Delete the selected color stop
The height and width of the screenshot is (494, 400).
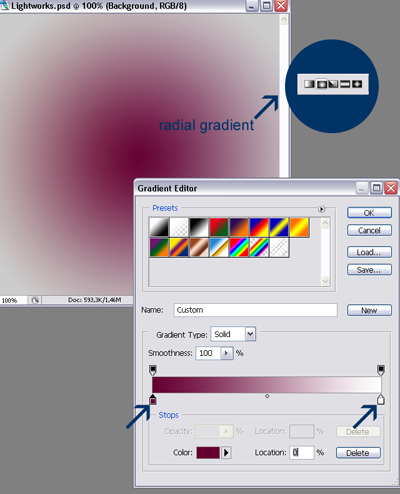pyautogui.click(x=358, y=453)
